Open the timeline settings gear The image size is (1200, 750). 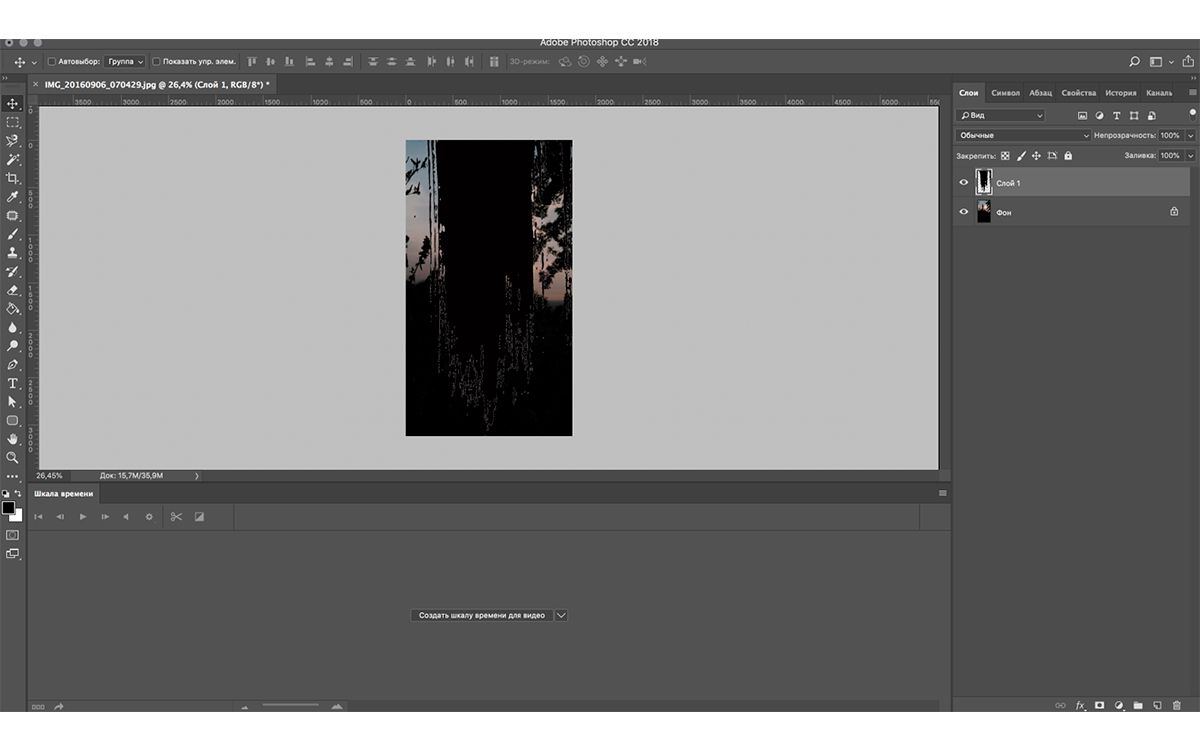tap(149, 517)
